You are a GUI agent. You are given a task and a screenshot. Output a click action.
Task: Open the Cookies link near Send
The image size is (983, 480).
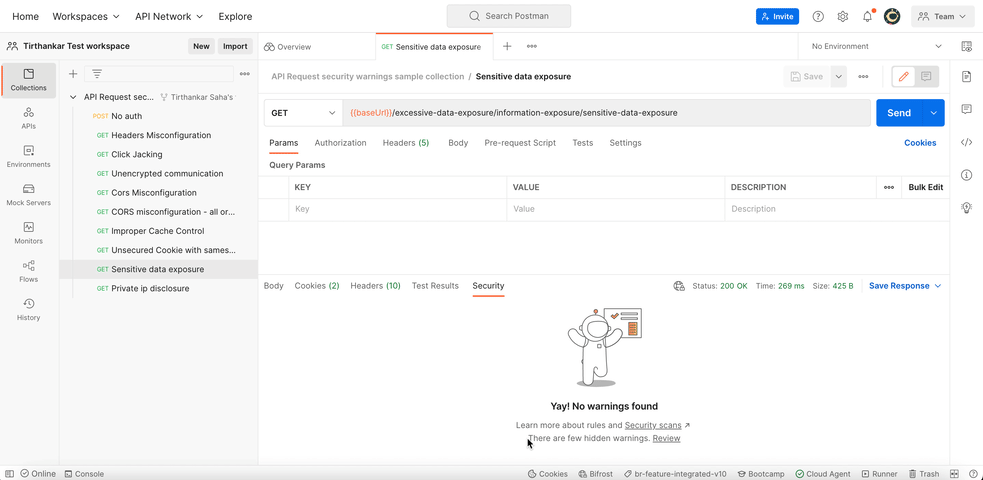[x=920, y=143]
